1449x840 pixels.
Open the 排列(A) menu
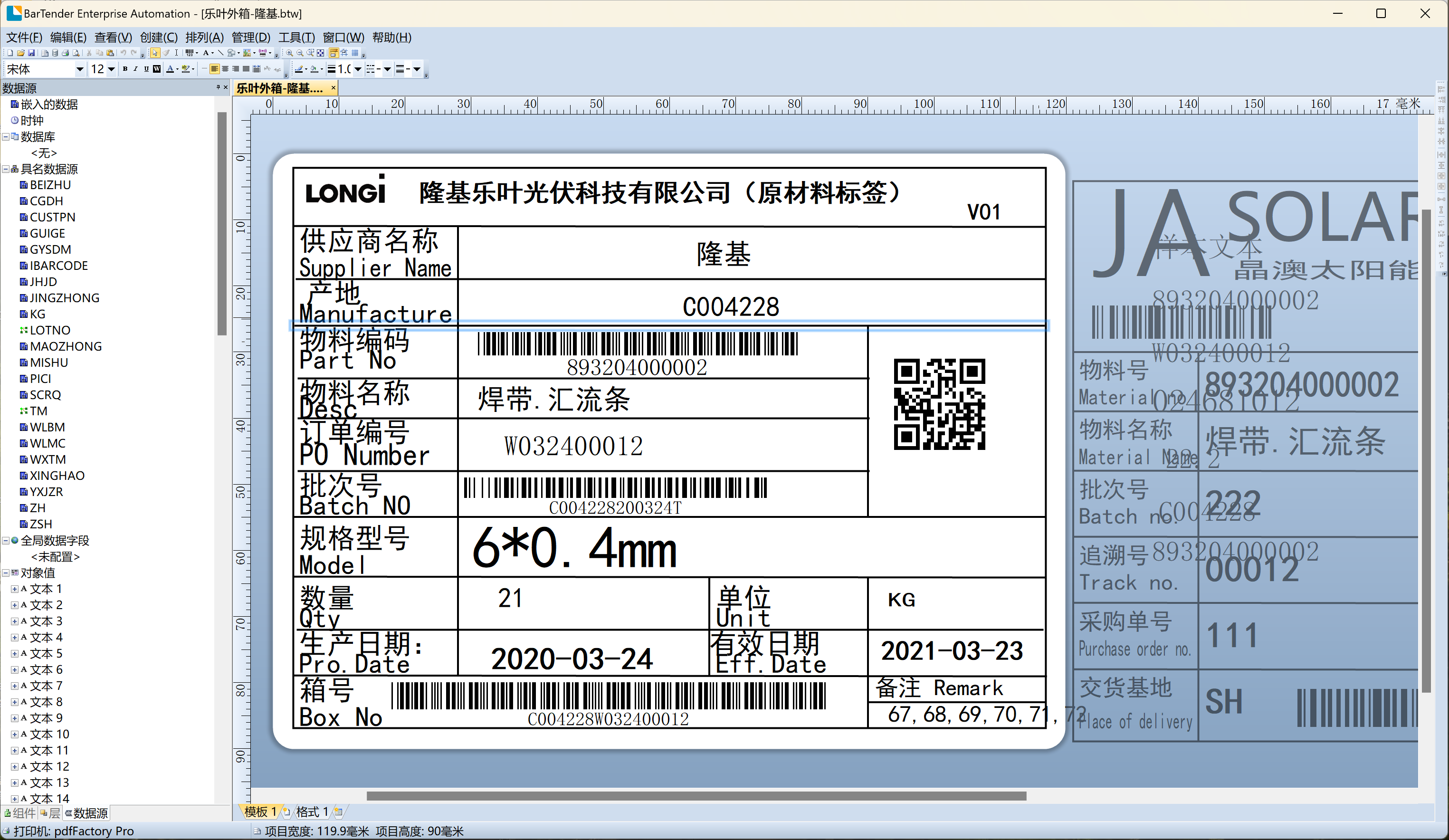click(x=205, y=38)
